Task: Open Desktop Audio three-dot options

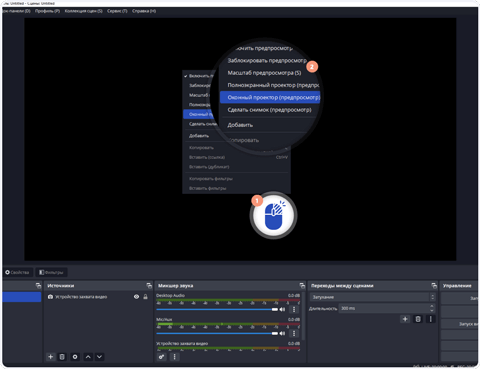Action: pyautogui.click(x=294, y=309)
